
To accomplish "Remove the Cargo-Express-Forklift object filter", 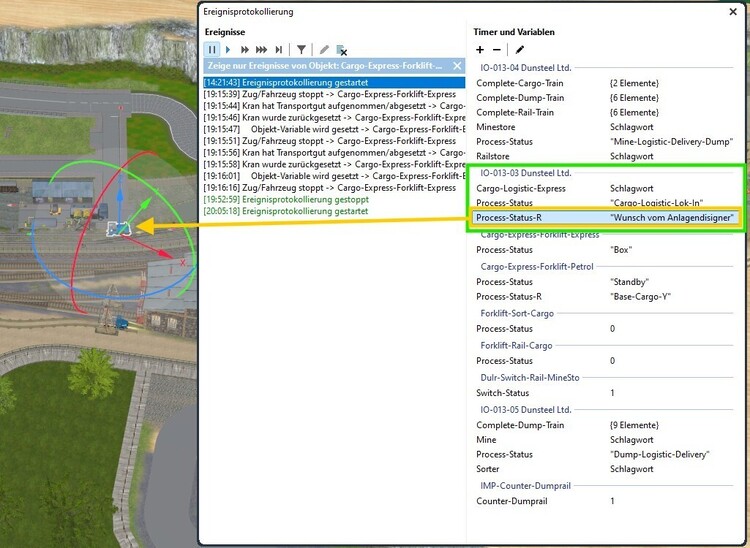I will [x=457, y=66].
